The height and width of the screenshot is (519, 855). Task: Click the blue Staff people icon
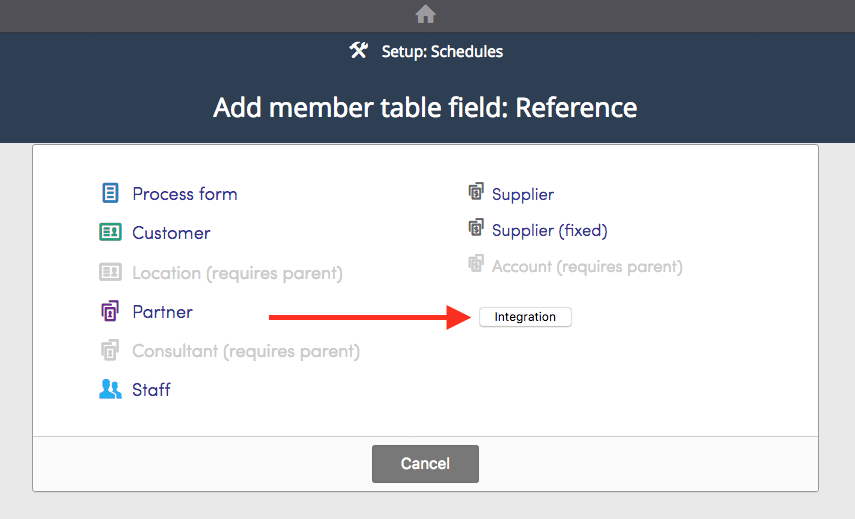[110, 389]
